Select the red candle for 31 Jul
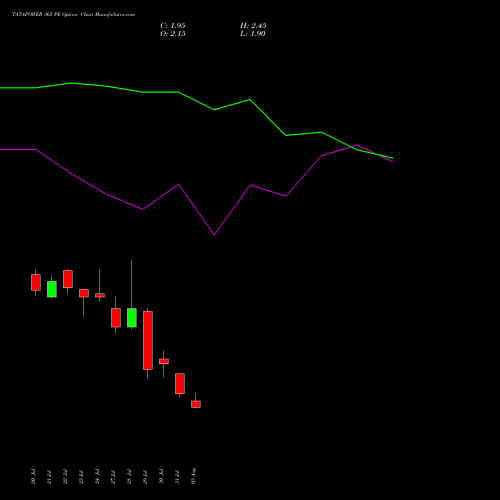The height and width of the screenshot is (500, 500). (180, 384)
